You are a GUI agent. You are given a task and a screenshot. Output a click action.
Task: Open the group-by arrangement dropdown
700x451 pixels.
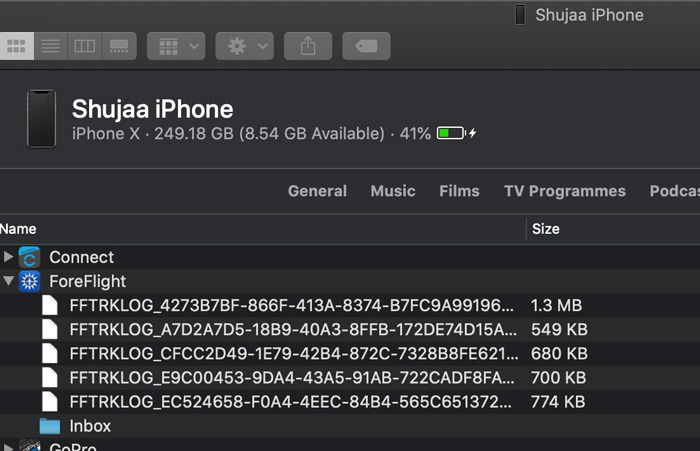tap(176, 46)
